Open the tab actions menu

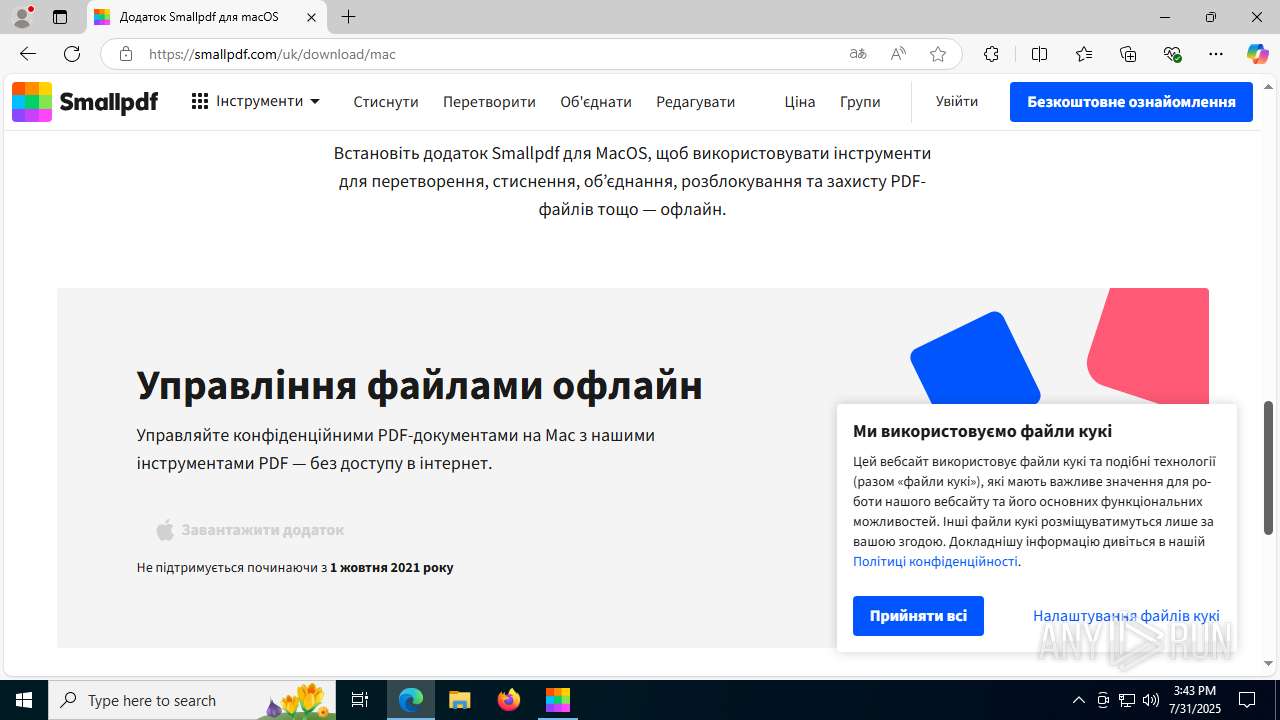pos(60,17)
